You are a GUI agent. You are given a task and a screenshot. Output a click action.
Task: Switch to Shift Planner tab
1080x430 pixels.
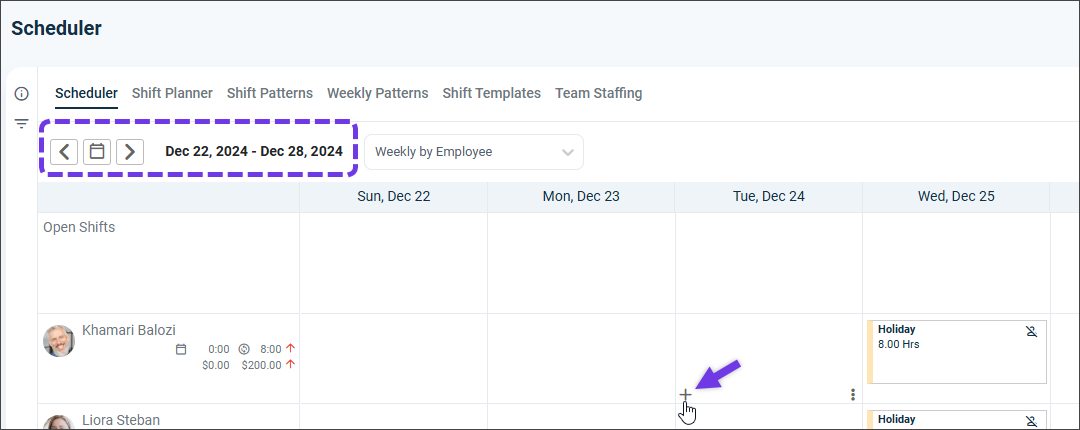172,93
